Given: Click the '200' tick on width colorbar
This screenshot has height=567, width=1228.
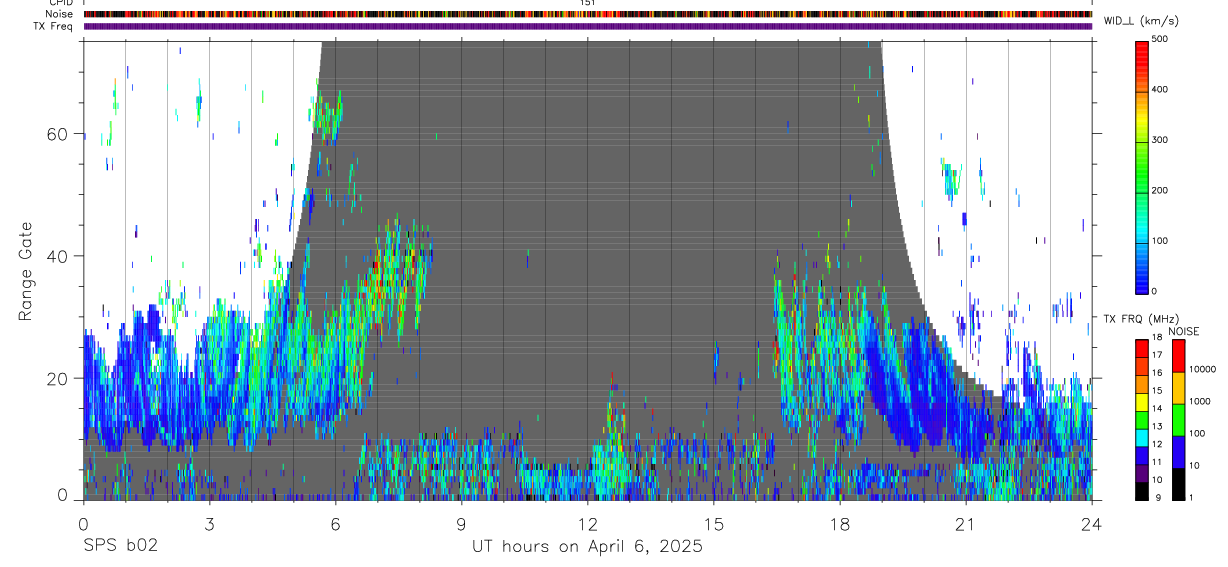Looking at the screenshot, I should [1160, 190].
